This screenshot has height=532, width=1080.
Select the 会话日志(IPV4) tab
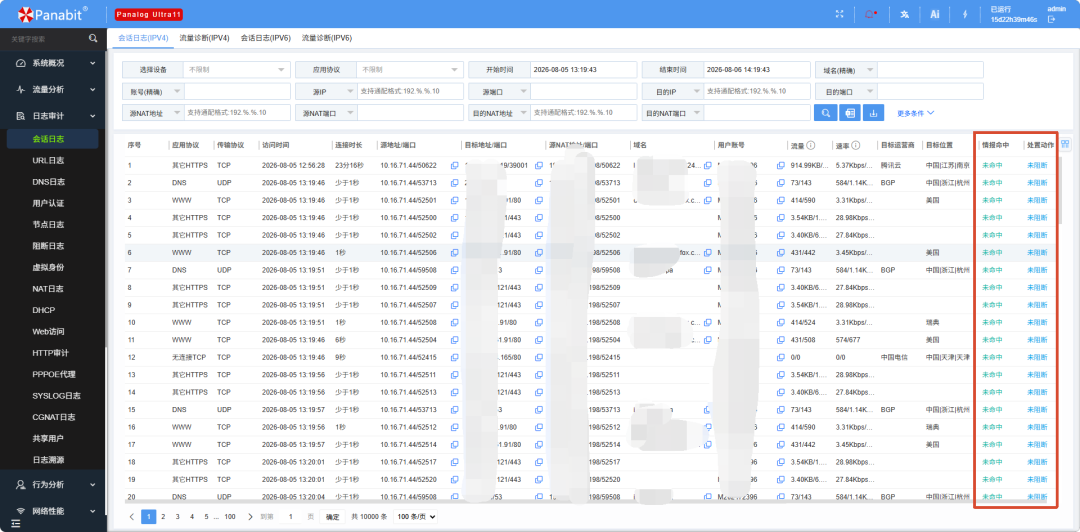[143, 38]
